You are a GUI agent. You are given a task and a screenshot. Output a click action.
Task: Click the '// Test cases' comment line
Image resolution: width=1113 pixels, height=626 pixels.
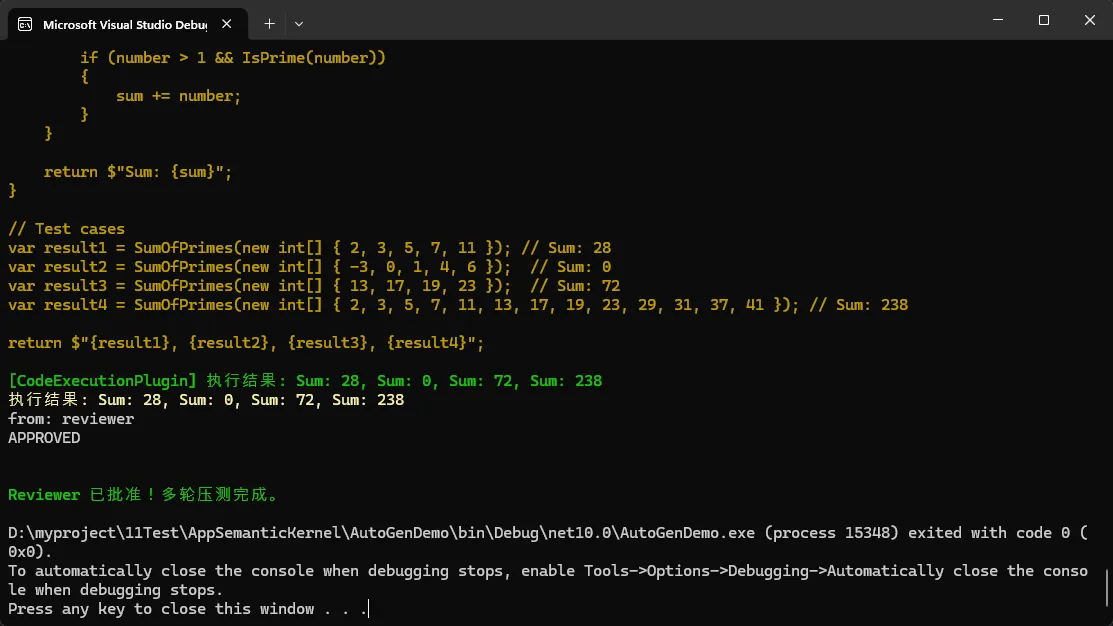(x=66, y=229)
